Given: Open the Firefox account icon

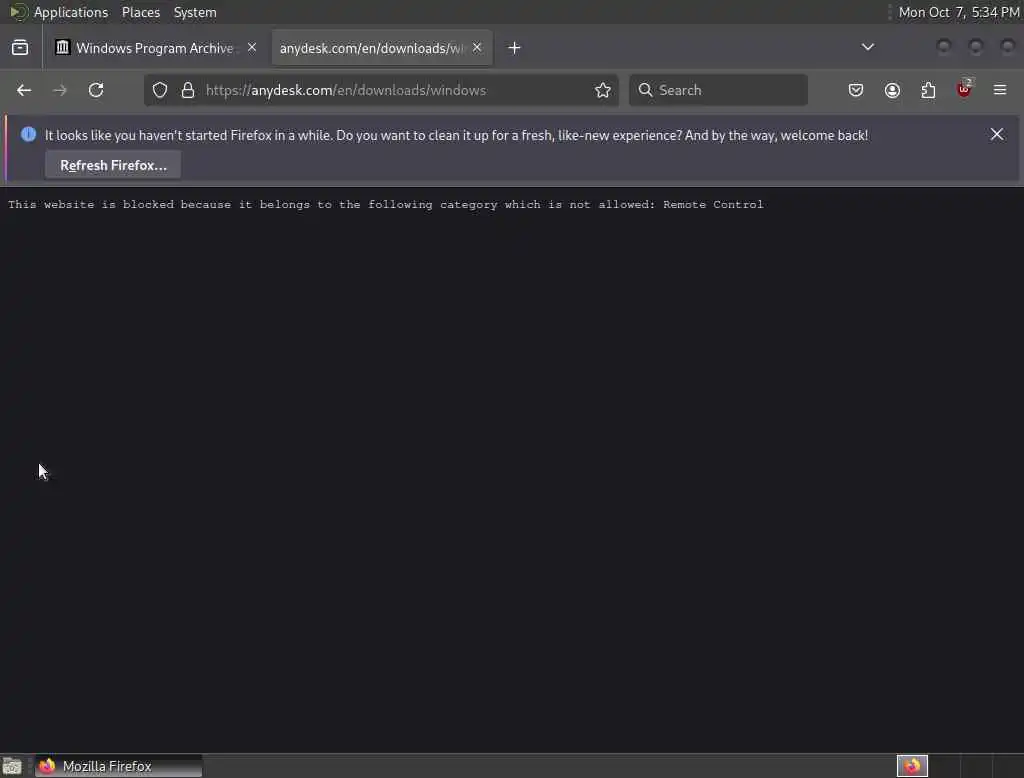Looking at the screenshot, I should [892, 90].
